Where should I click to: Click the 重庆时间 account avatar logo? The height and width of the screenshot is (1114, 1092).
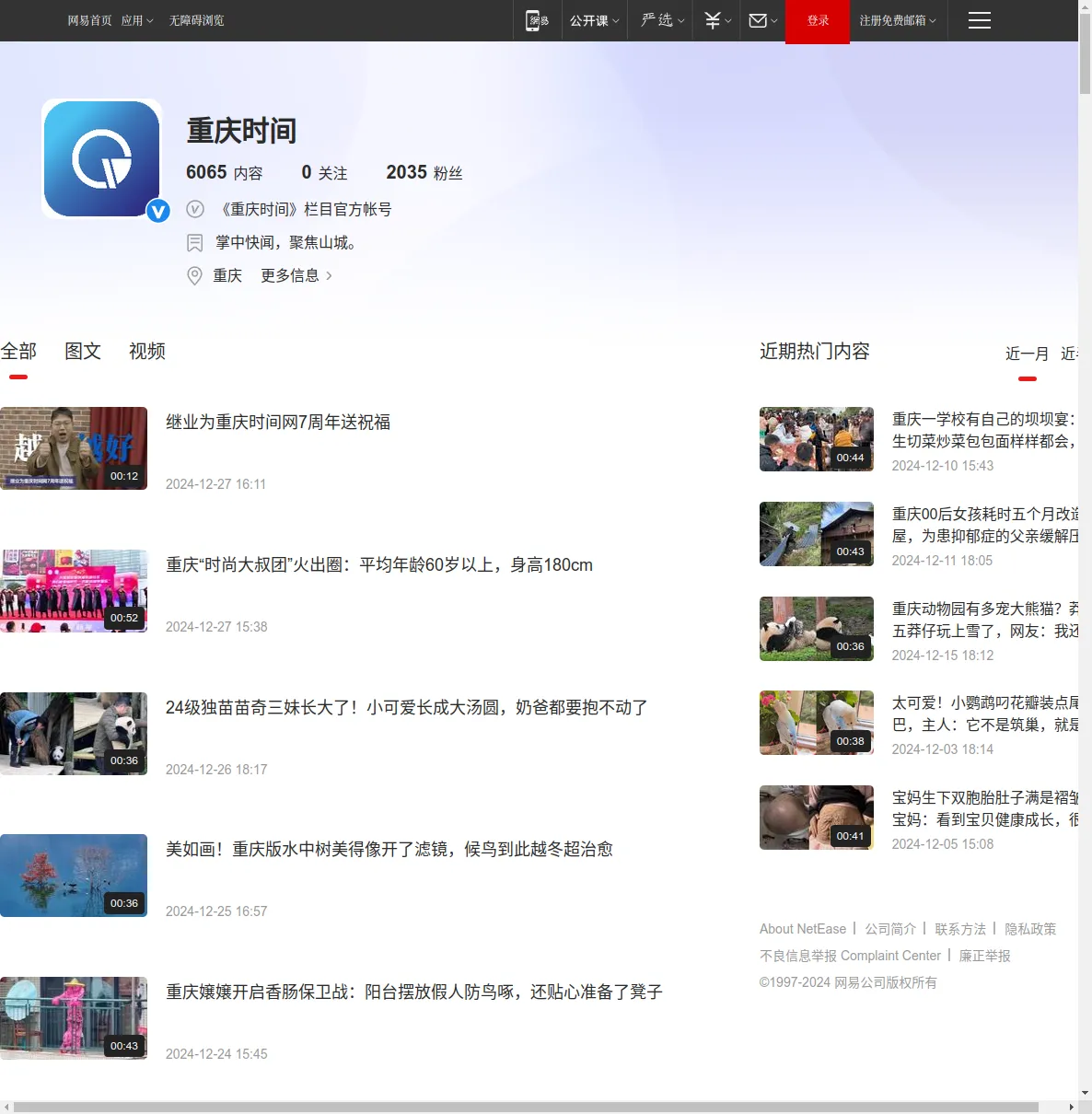click(101, 158)
